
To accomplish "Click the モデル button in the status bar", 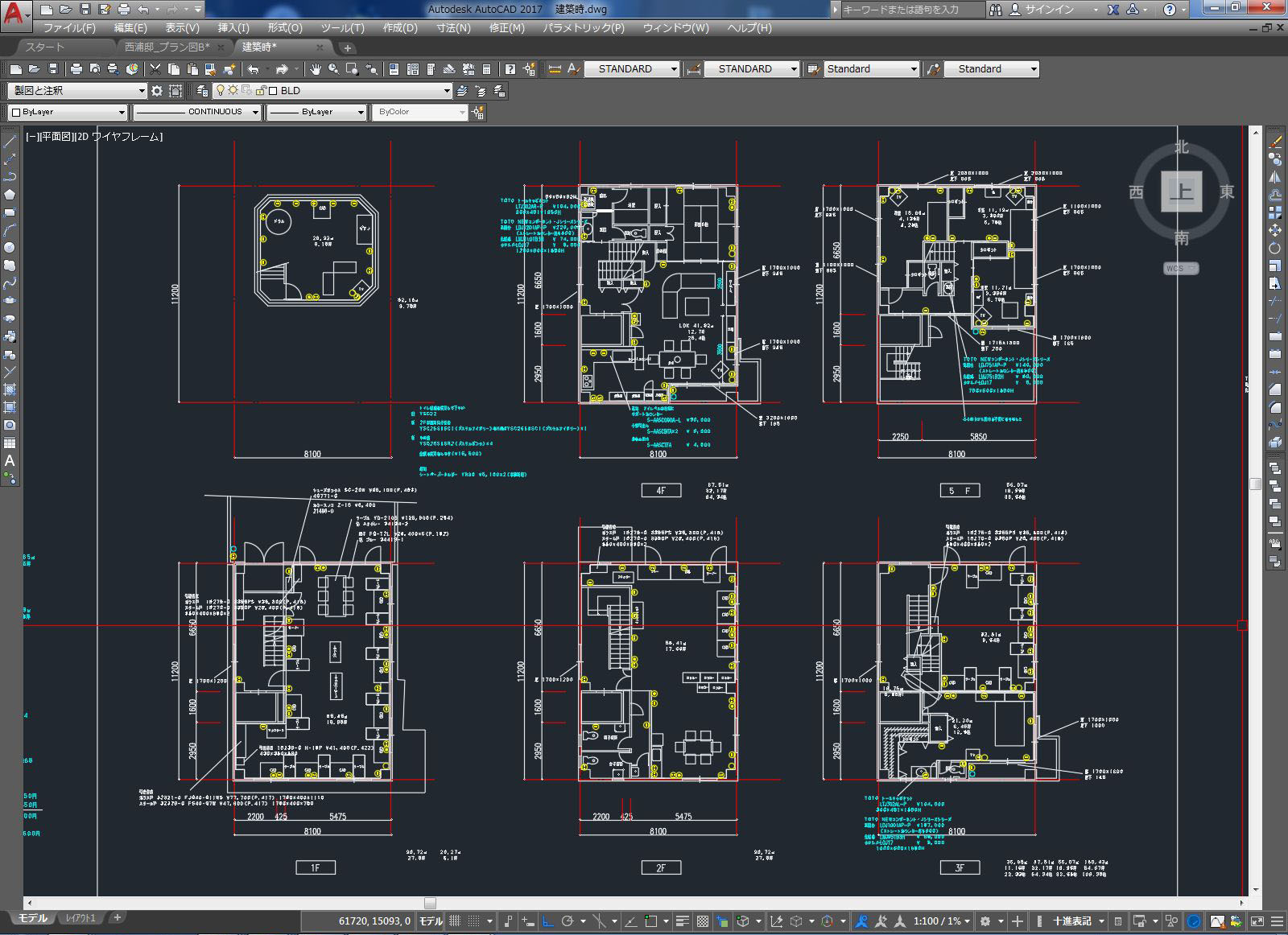I will [430, 921].
